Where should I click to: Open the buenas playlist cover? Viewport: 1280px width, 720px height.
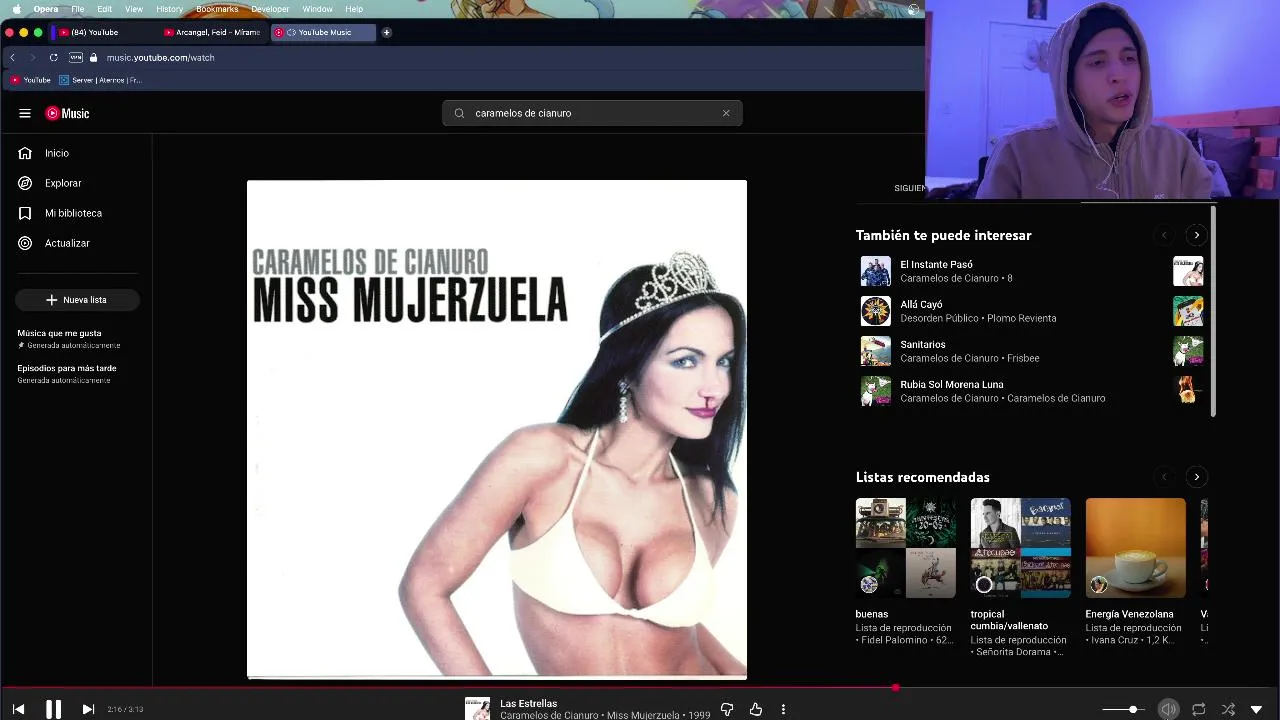point(906,548)
